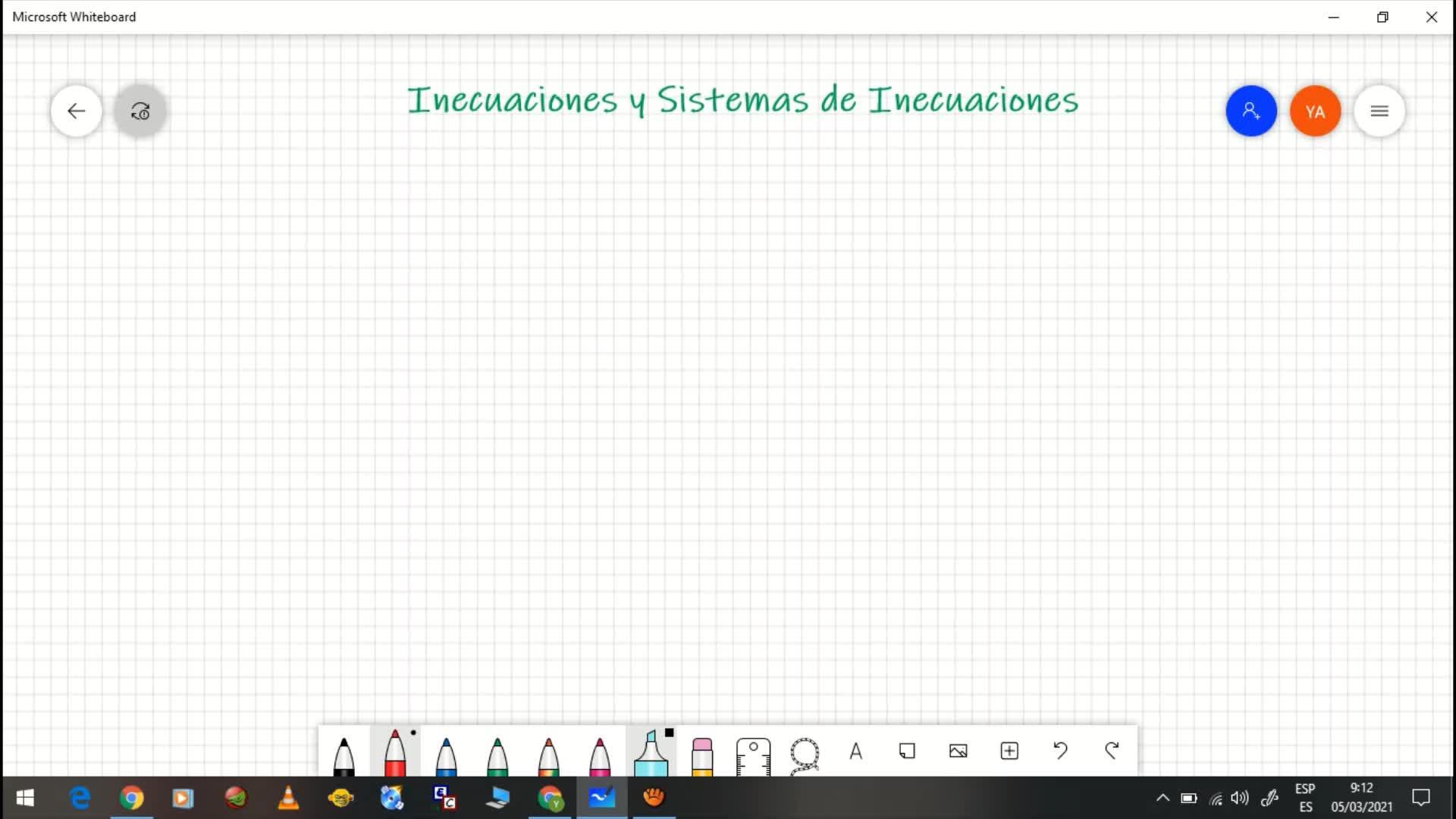Add a text box

coord(856,751)
